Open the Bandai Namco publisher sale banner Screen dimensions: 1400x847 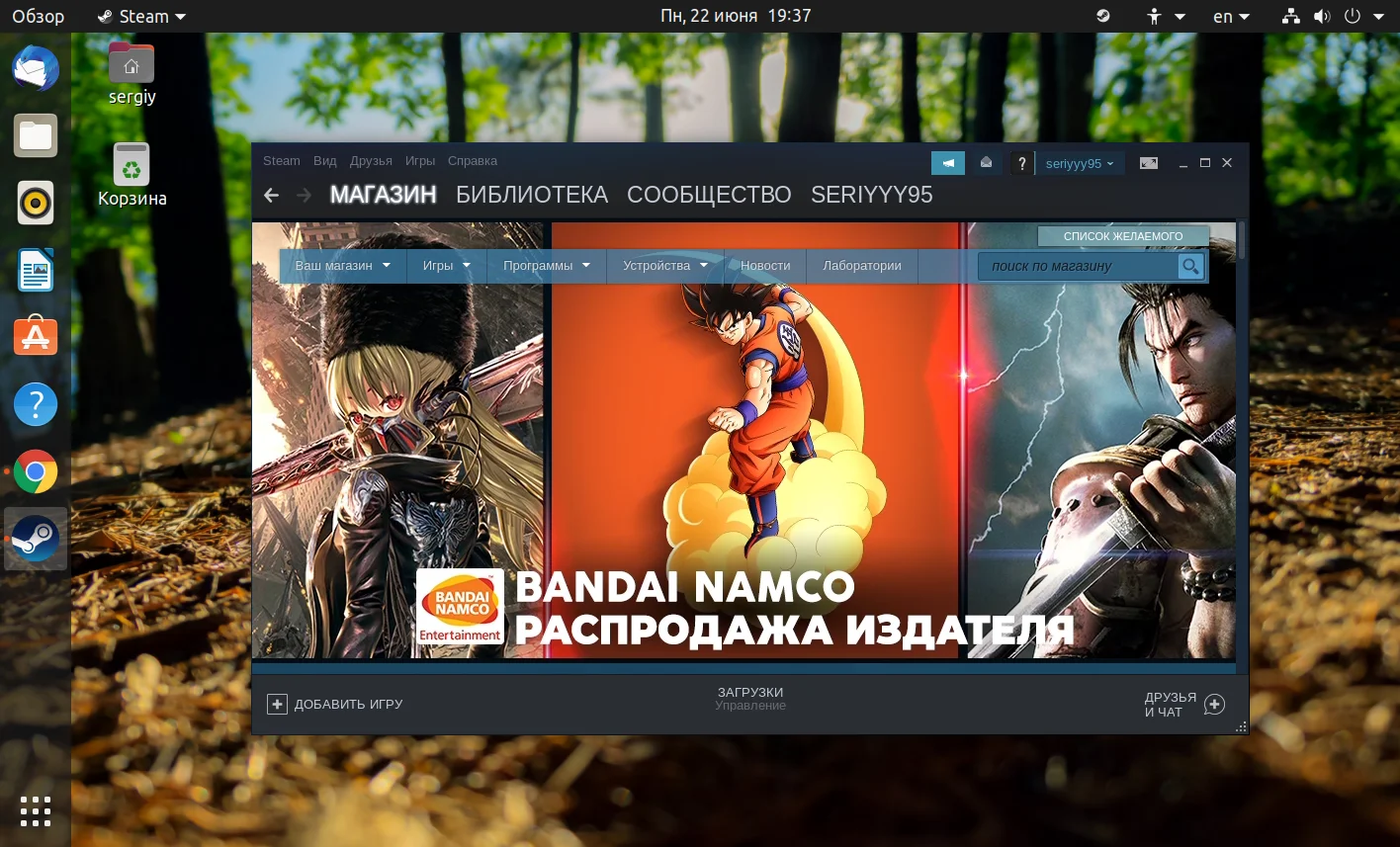coord(744,441)
